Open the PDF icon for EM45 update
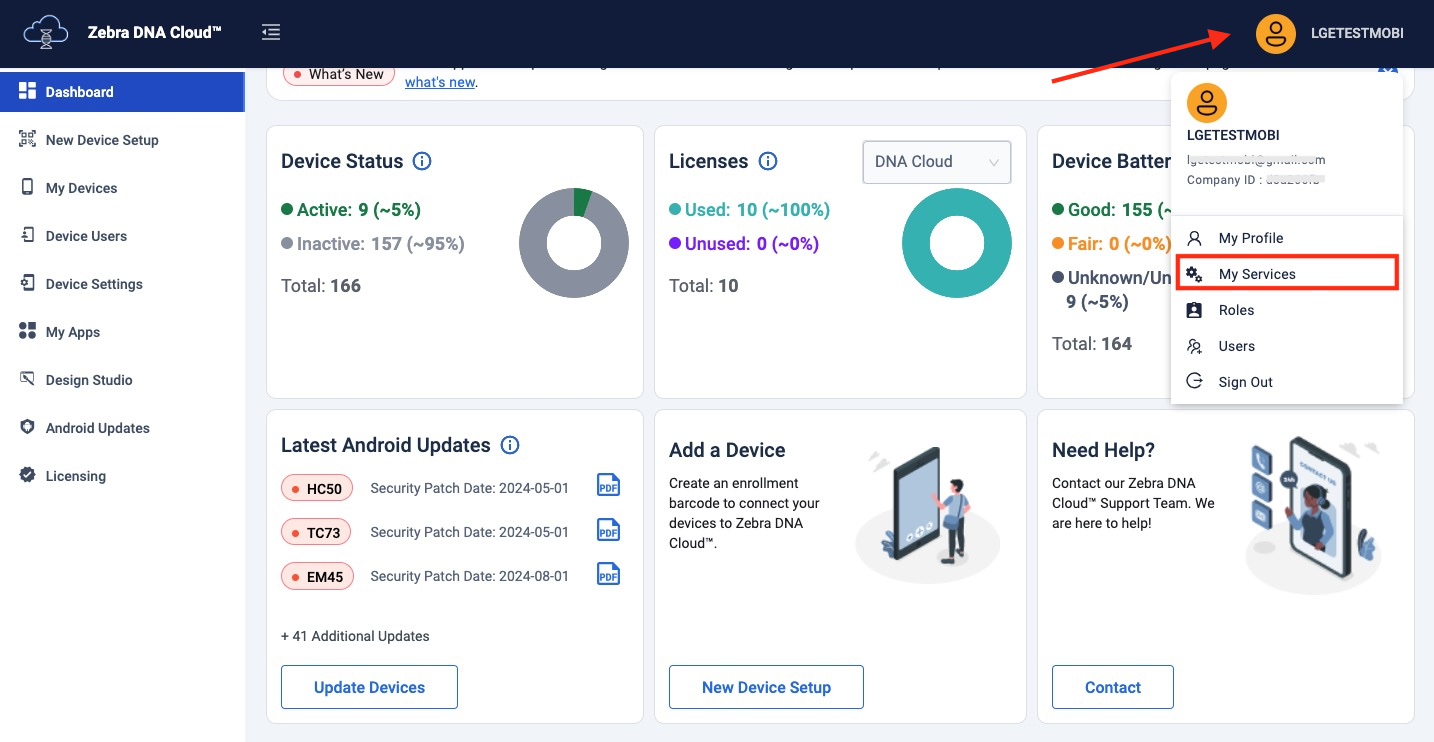 pos(608,574)
